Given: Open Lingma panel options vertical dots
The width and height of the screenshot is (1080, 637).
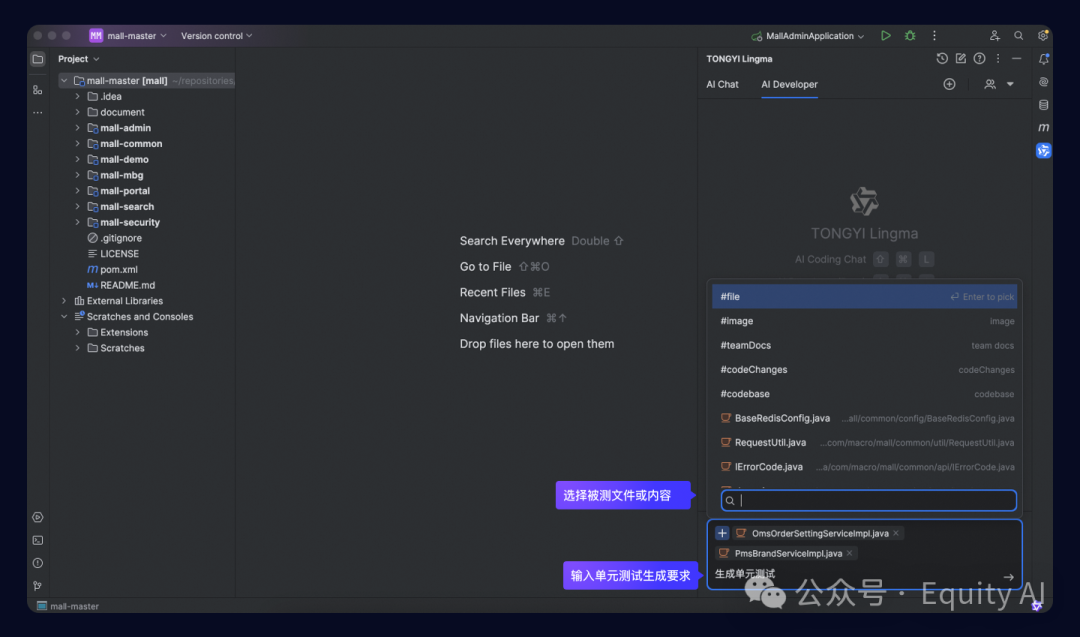Looking at the screenshot, I should point(997,59).
